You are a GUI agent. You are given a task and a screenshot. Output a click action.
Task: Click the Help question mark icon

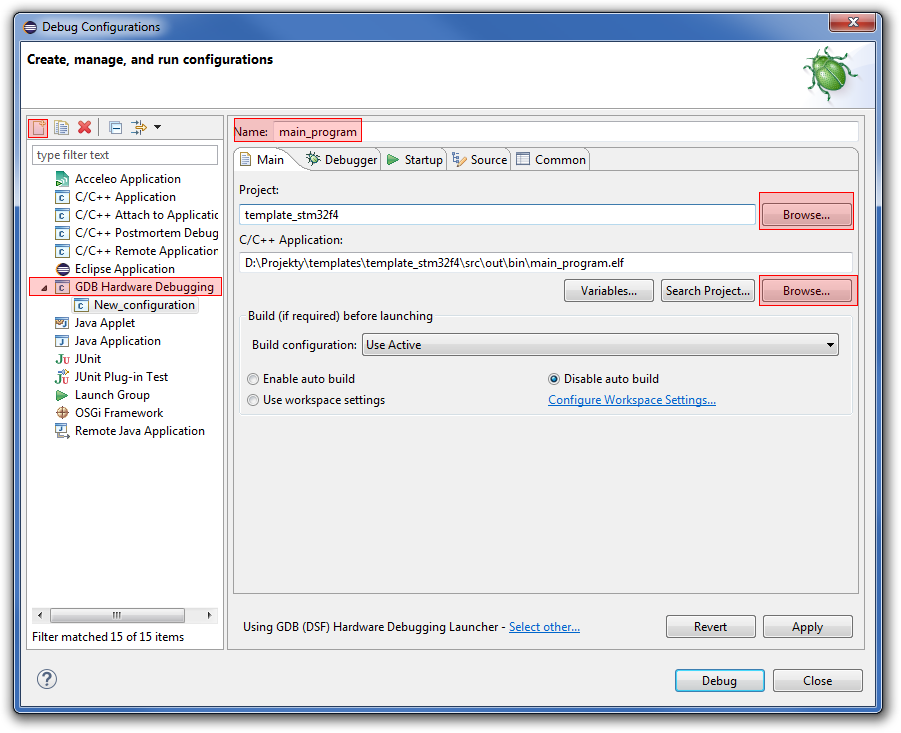pos(46,679)
